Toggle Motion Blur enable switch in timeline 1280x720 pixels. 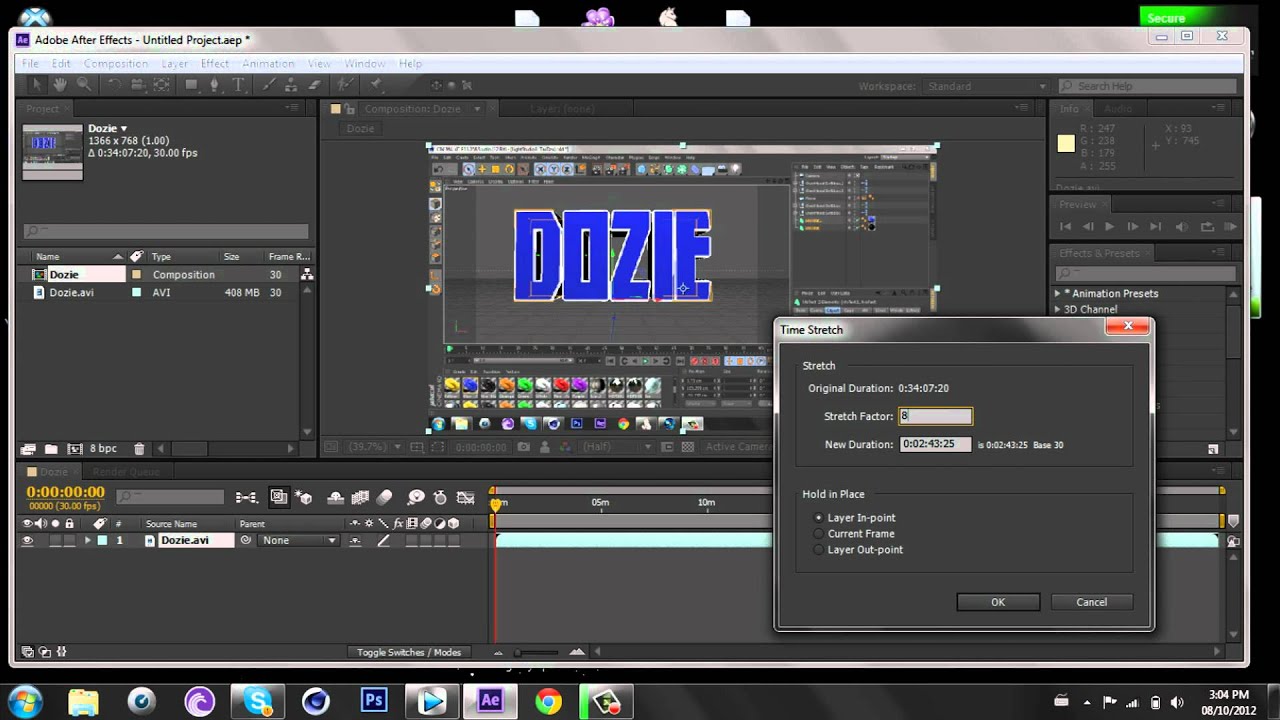(x=385, y=497)
